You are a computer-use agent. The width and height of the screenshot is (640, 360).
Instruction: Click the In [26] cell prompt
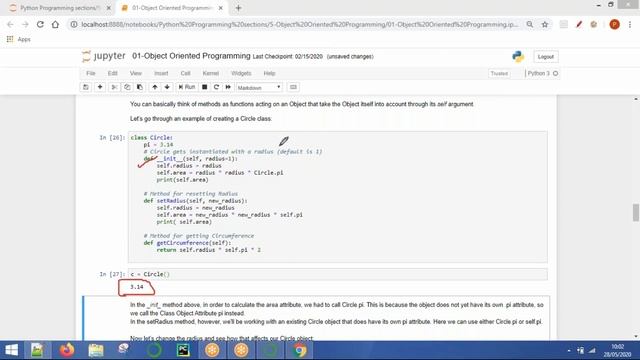click(112, 138)
